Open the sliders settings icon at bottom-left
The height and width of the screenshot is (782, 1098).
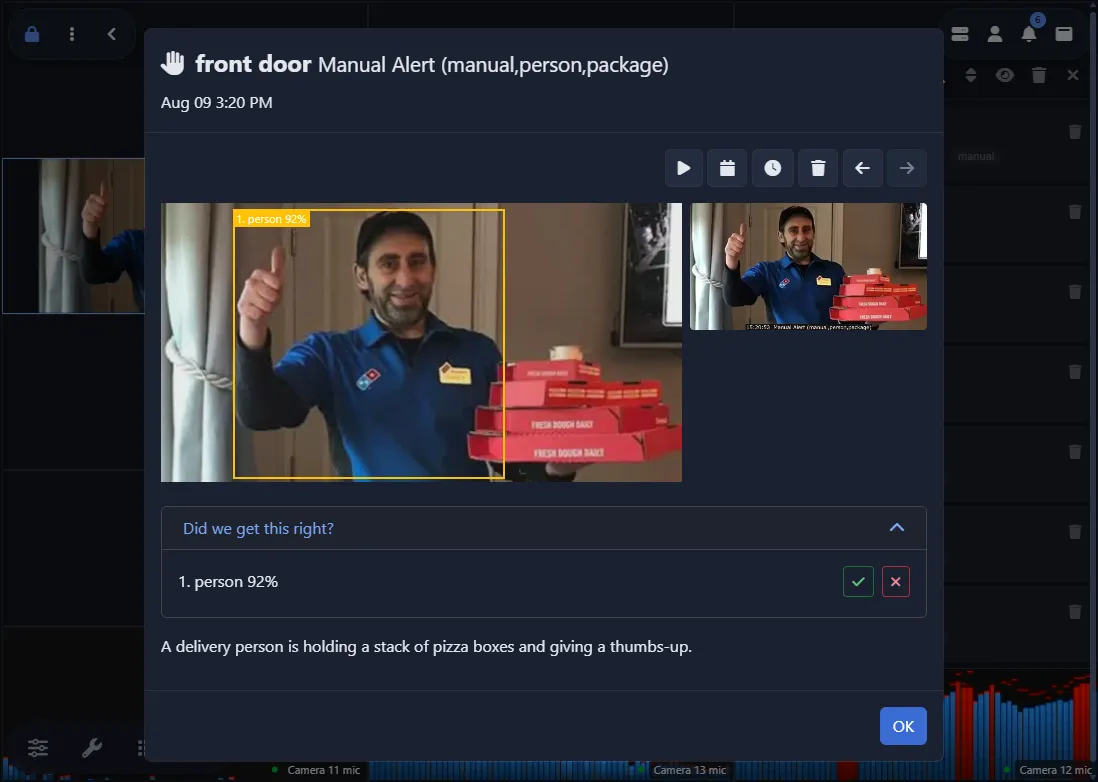38,748
